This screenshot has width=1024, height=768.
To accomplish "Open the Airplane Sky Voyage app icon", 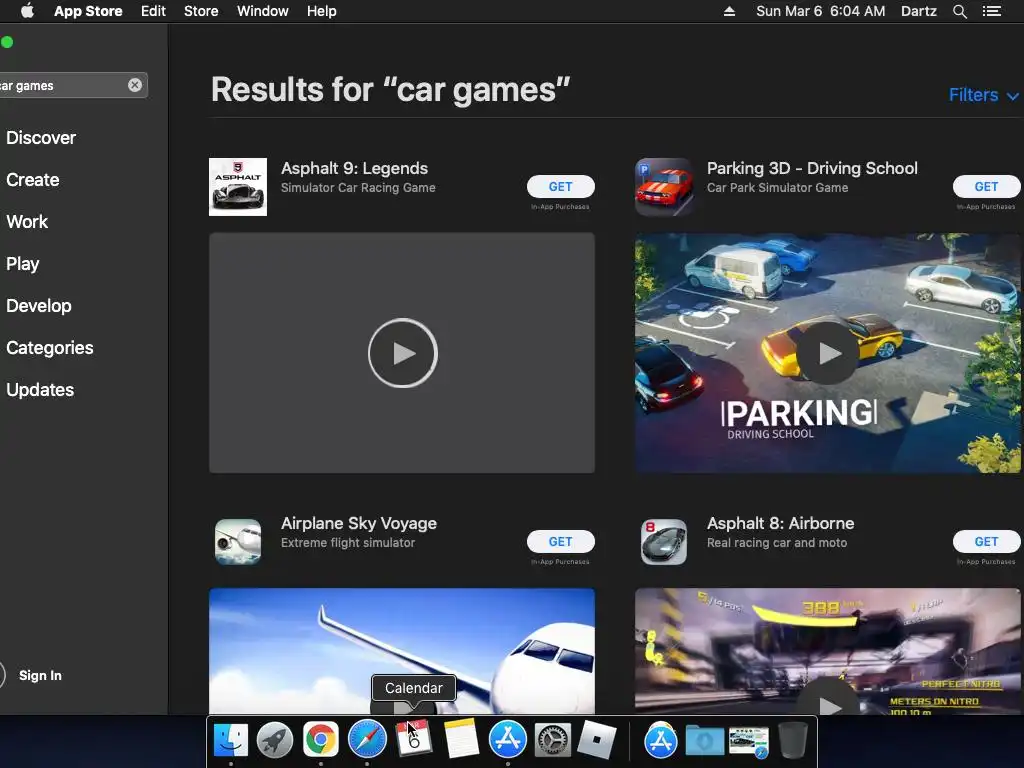I will (238, 541).
